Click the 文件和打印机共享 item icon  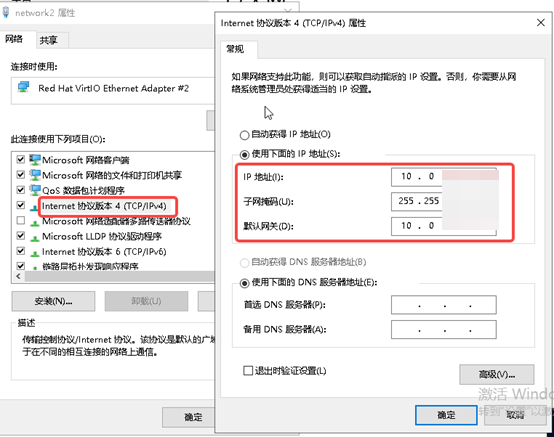pos(35,175)
